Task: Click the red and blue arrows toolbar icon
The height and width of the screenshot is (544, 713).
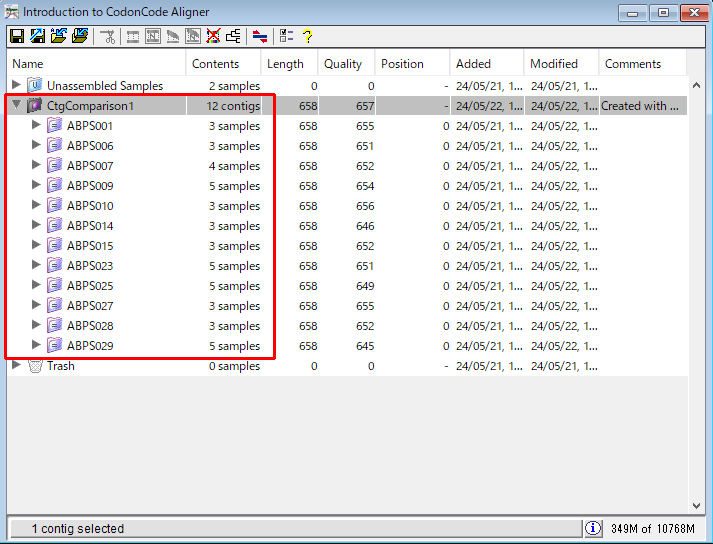Action: 260,37
